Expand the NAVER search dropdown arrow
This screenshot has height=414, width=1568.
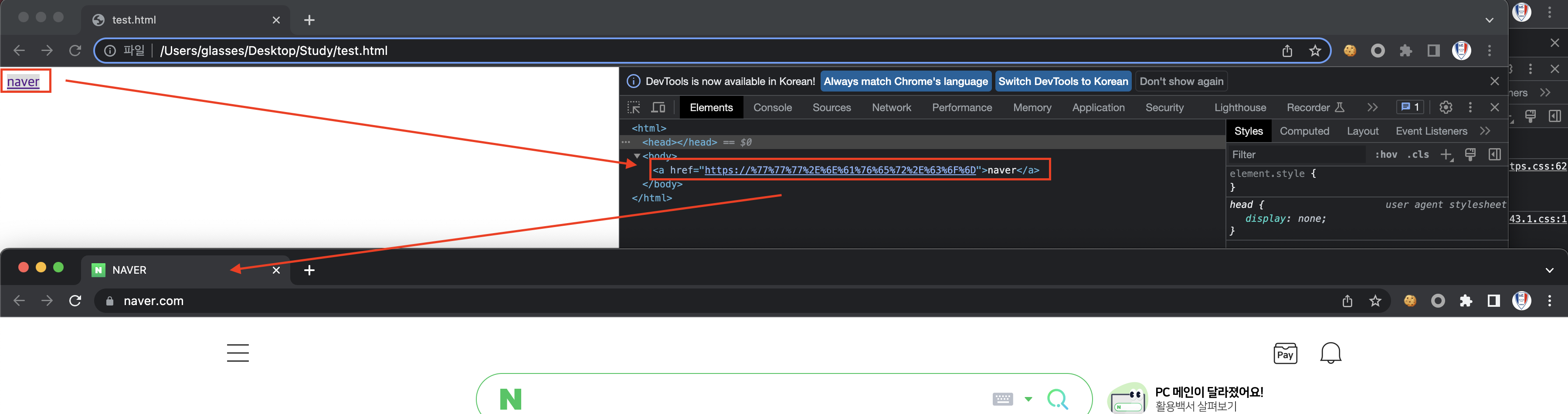(1028, 399)
